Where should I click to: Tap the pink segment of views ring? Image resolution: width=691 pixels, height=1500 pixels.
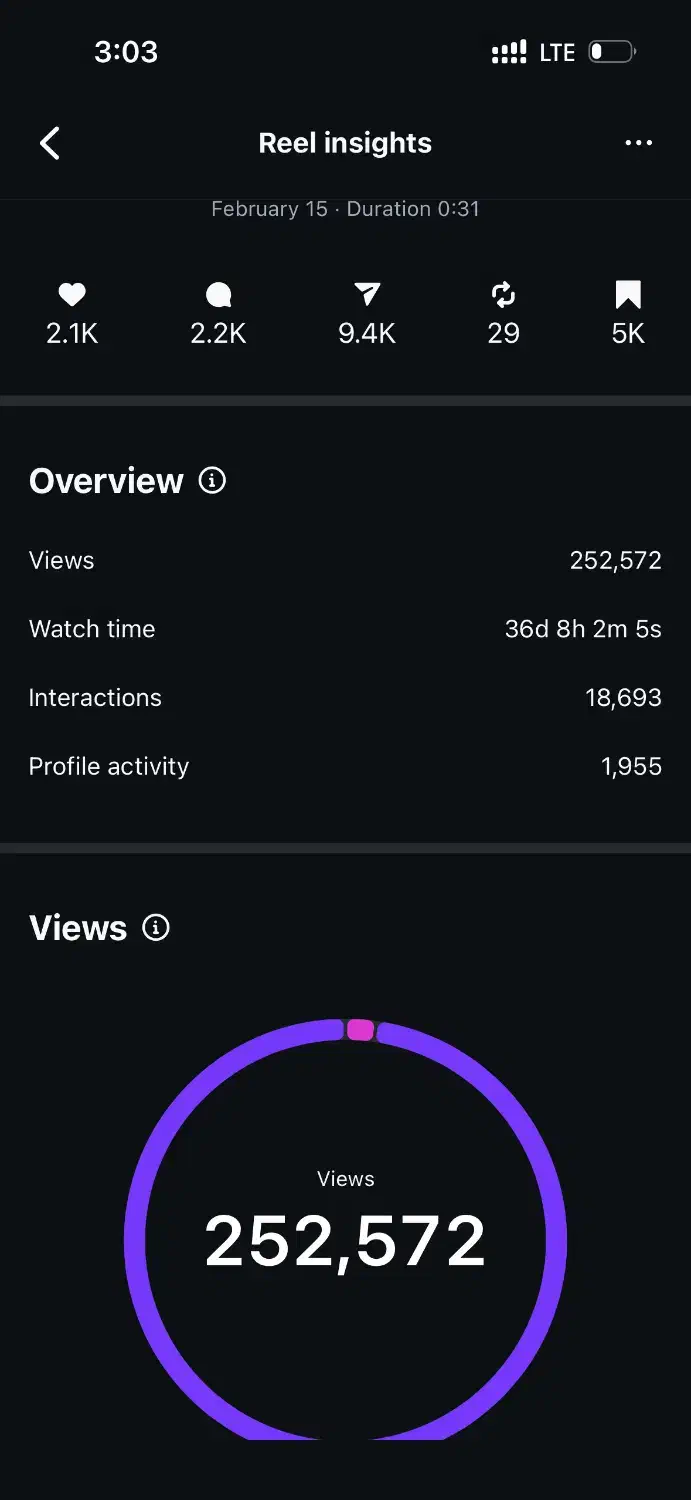click(x=360, y=1030)
